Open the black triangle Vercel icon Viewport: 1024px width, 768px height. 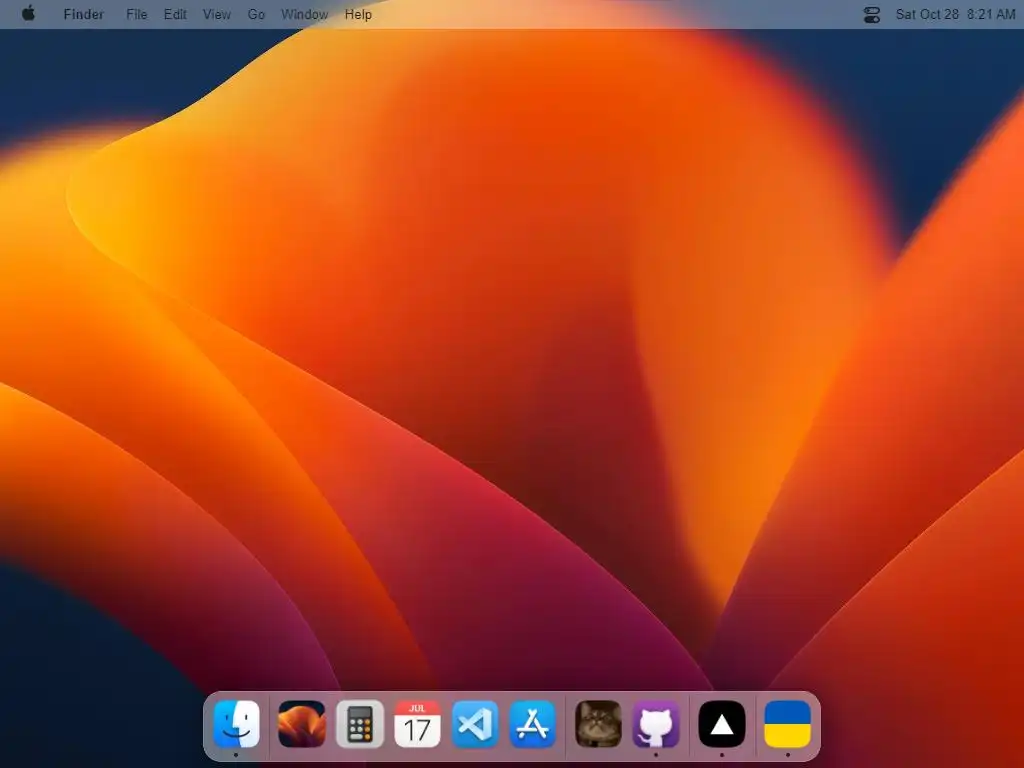[722, 724]
